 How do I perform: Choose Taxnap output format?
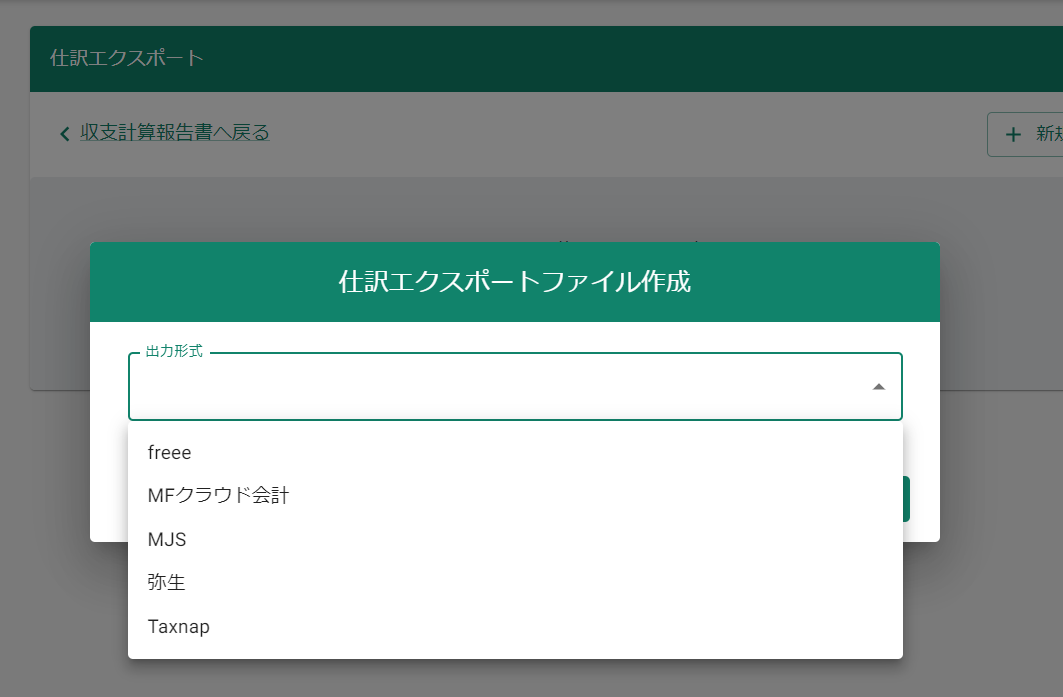tap(515, 626)
